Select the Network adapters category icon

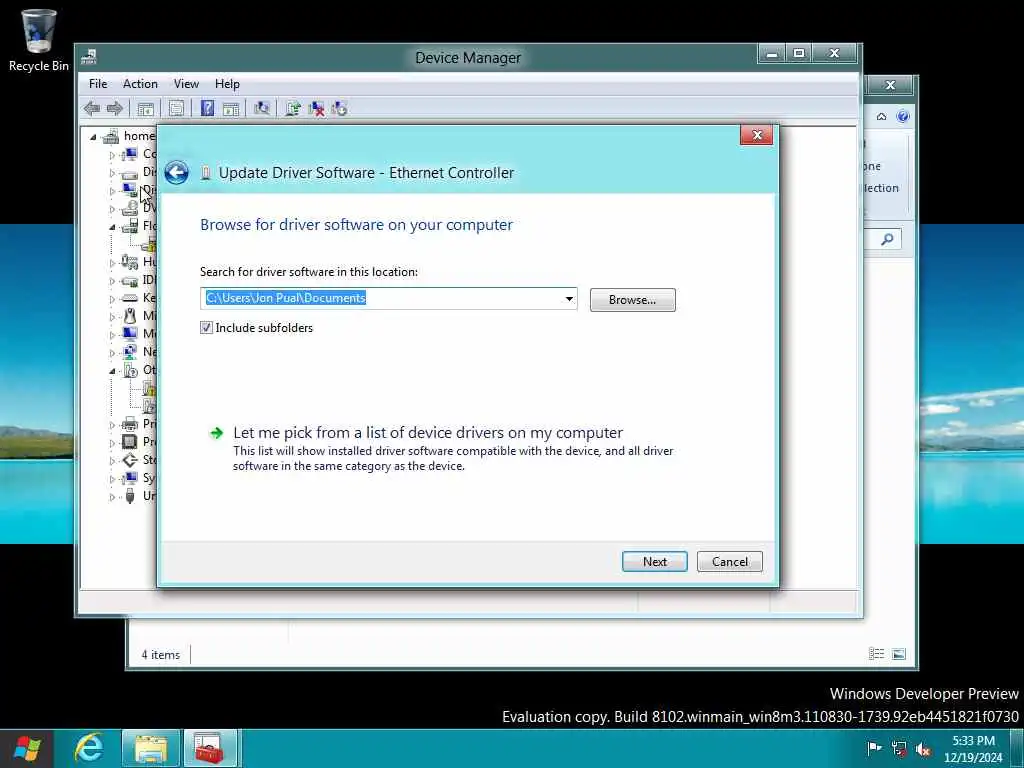point(130,352)
